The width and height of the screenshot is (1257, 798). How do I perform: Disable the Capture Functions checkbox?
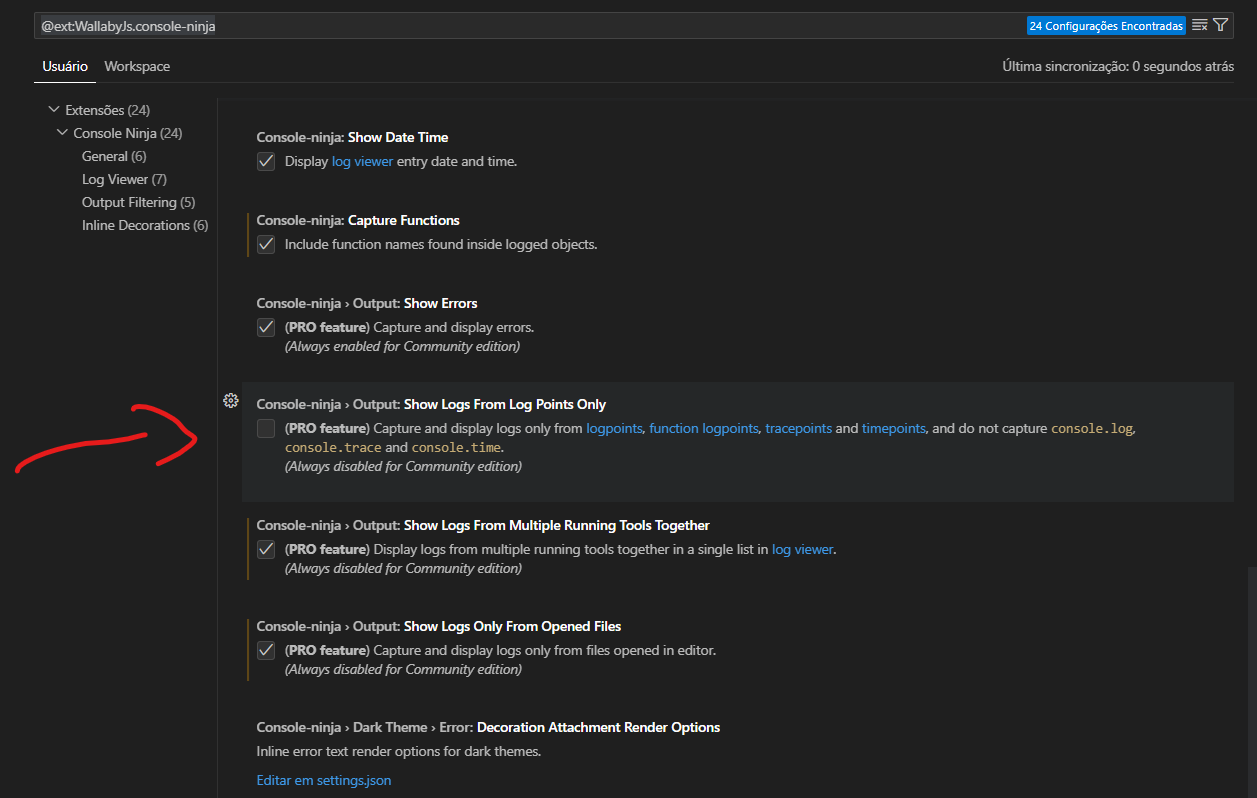tap(266, 244)
